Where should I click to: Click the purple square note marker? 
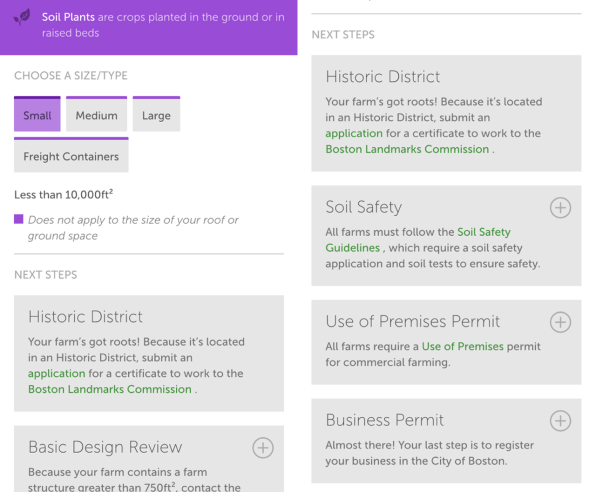(19, 219)
